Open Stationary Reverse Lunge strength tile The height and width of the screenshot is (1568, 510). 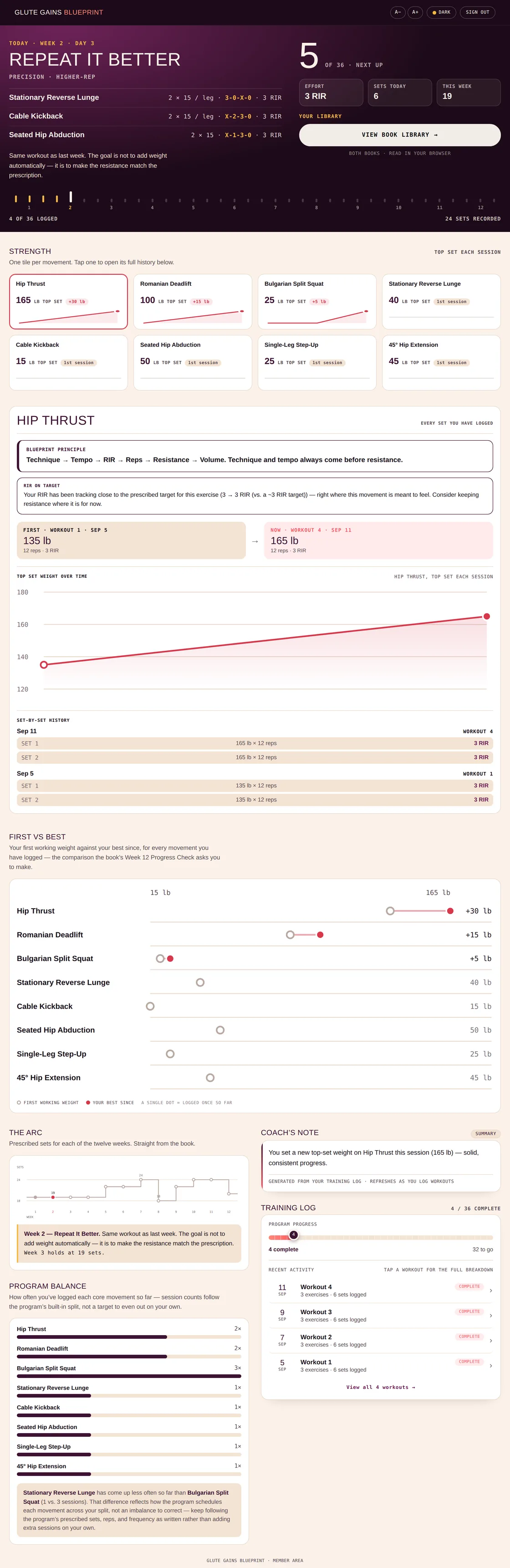coord(441,301)
